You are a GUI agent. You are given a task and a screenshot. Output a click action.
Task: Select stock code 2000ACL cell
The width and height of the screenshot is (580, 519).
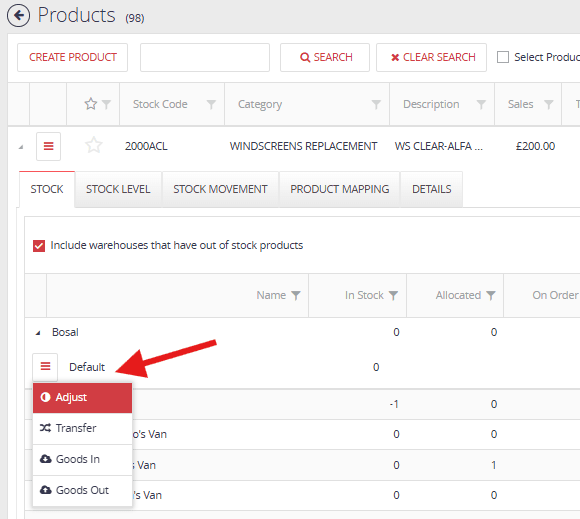tap(146, 146)
